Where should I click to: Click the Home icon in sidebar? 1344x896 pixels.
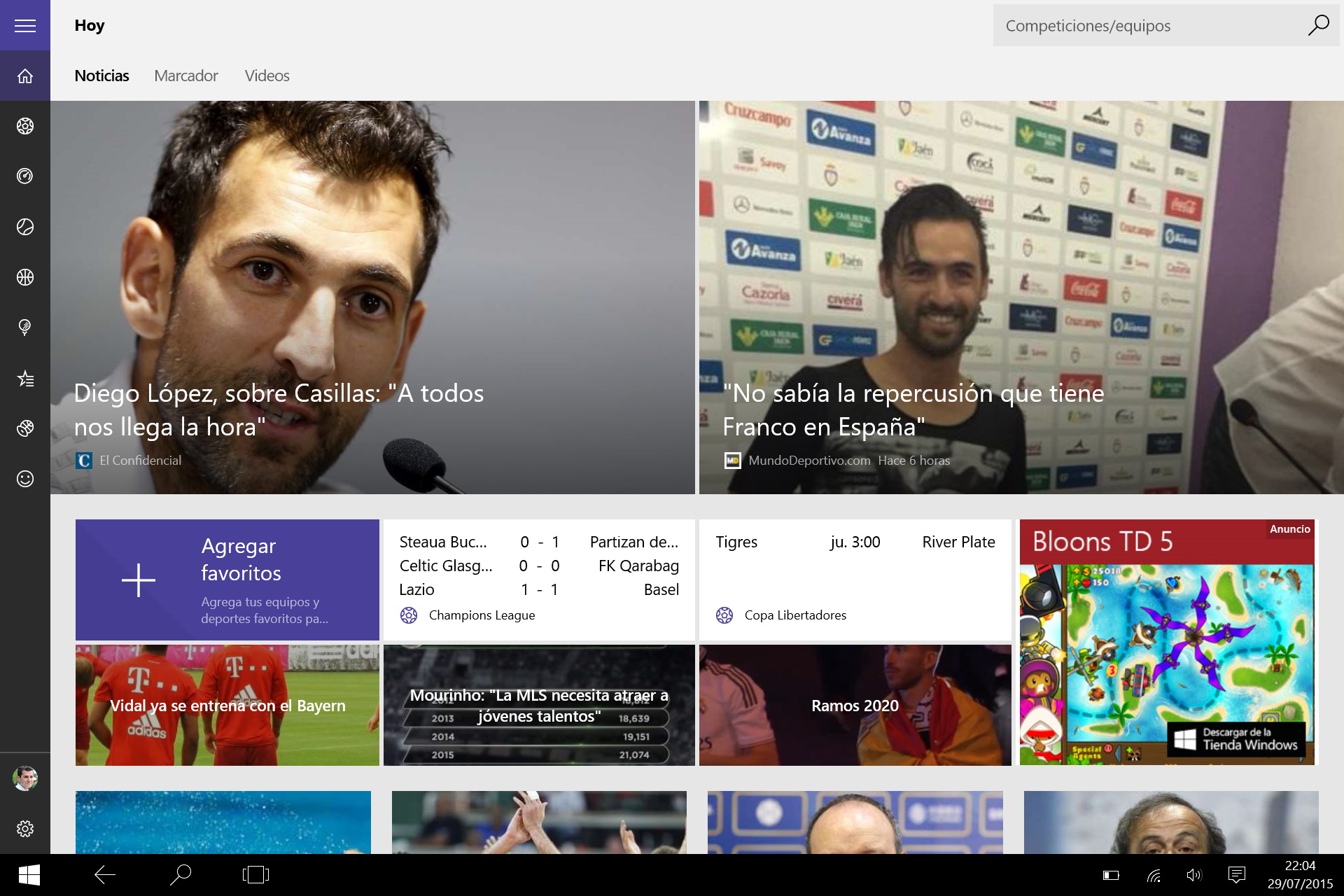tap(25, 76)
